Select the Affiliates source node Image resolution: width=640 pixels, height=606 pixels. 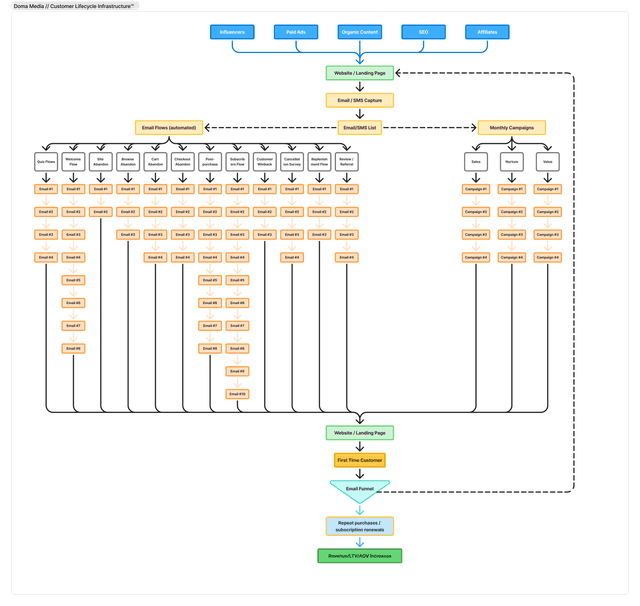(x=487, y=32)
